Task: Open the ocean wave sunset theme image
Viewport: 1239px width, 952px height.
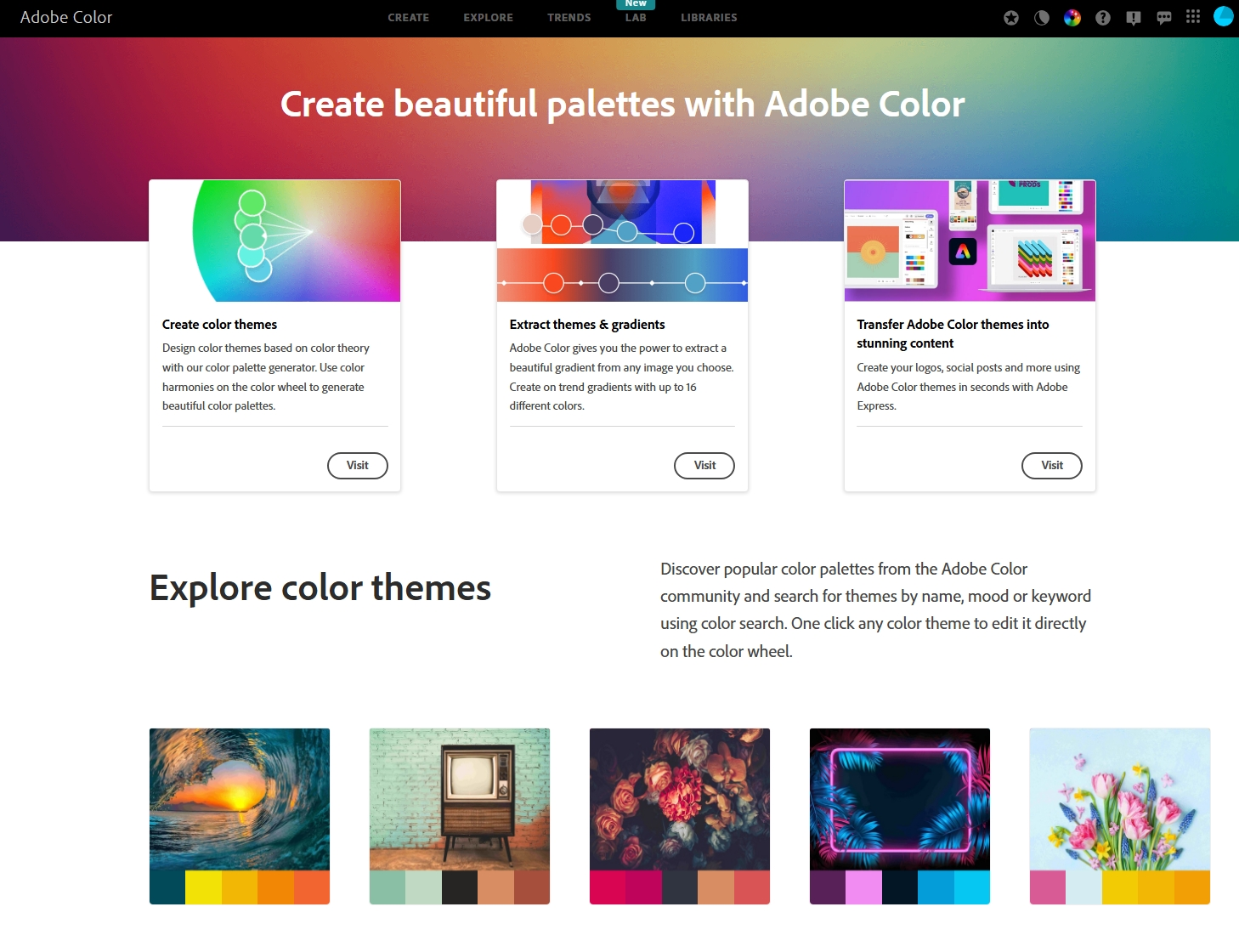Action: click(x=240, y=799)
